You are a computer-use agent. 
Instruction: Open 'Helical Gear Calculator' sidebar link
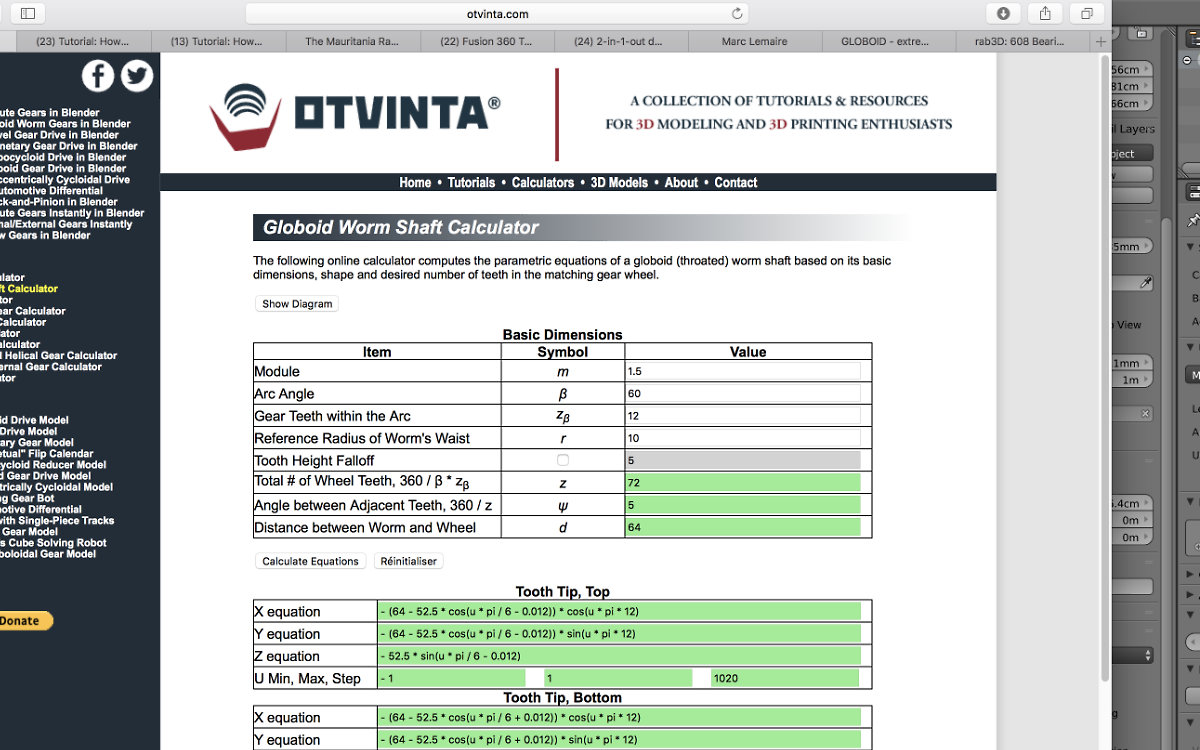pyautogui.click(x=59, y=355)
